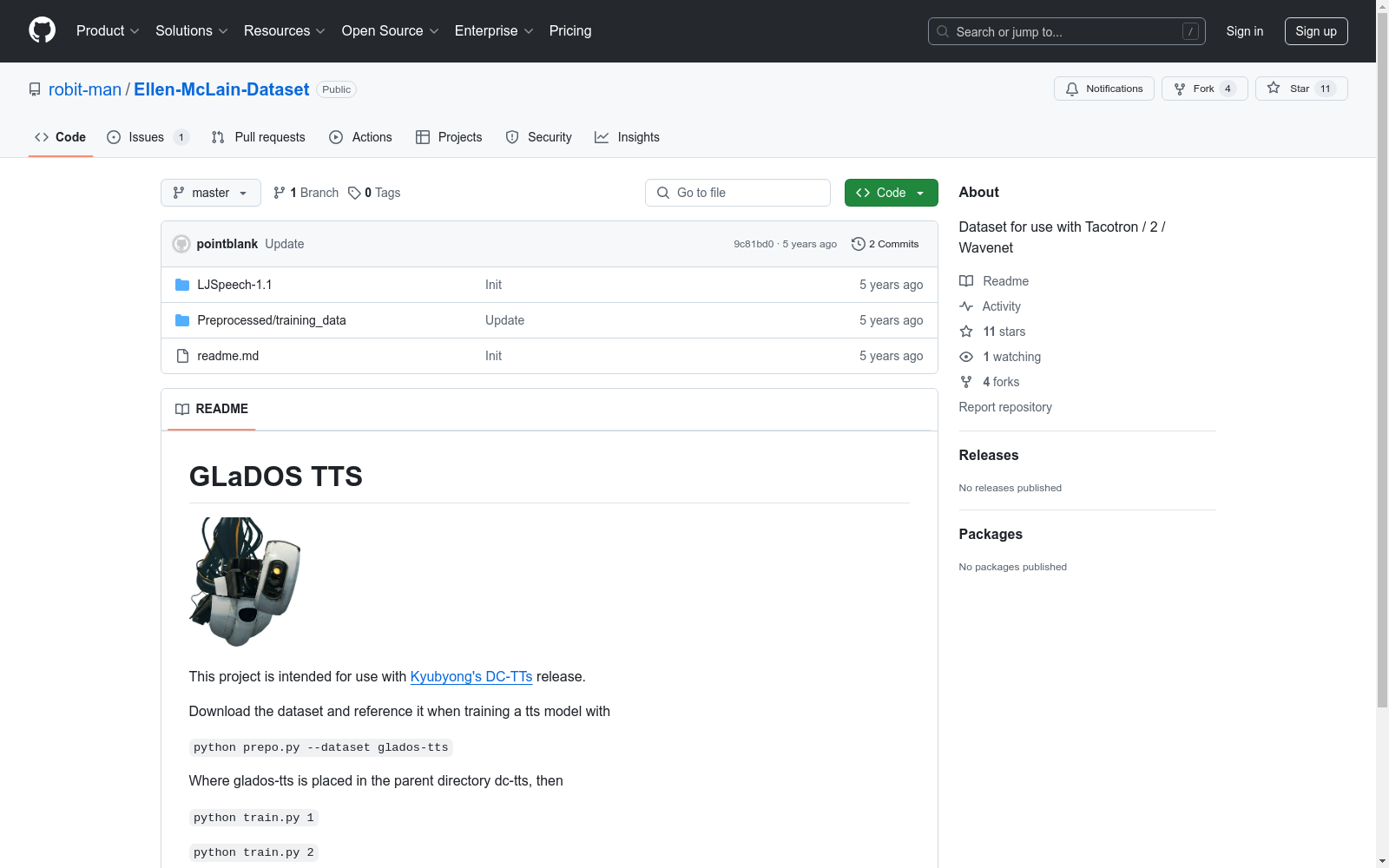Click the readme.md file icon
Screen dimensions: 1389x868
[182, 356]
